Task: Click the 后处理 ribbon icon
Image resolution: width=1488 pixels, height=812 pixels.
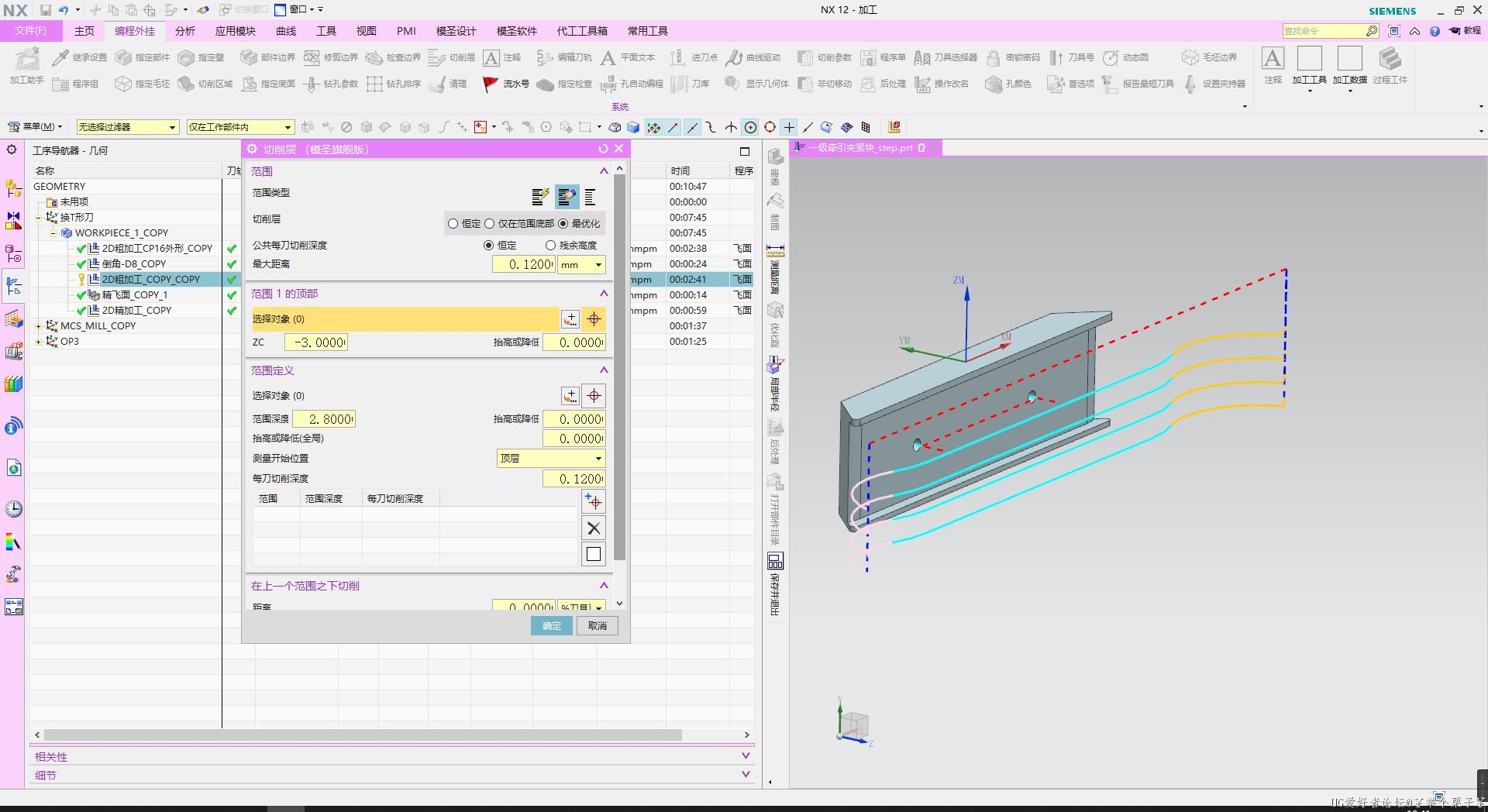Action: pyautogui.click(x=868, y=84)
